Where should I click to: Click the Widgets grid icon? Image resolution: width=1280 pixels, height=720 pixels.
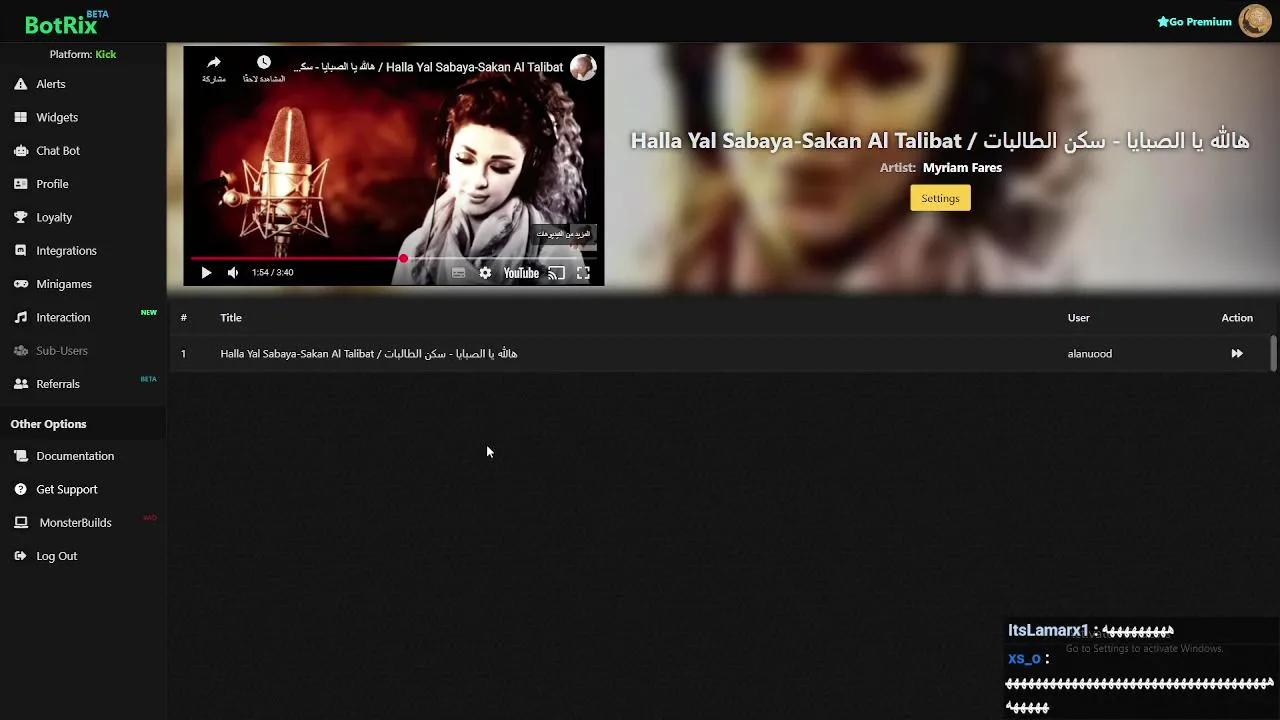pyautogui.click(x=20, y=117)
